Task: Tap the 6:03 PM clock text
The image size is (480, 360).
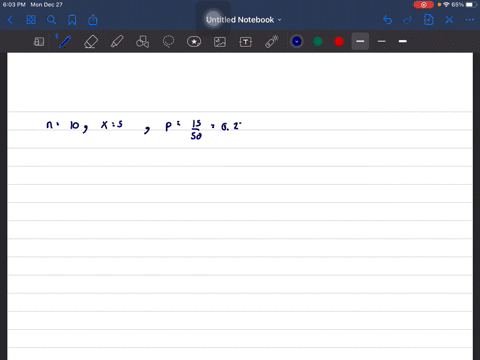Action: pyautogui.click(x=14, y=5)
